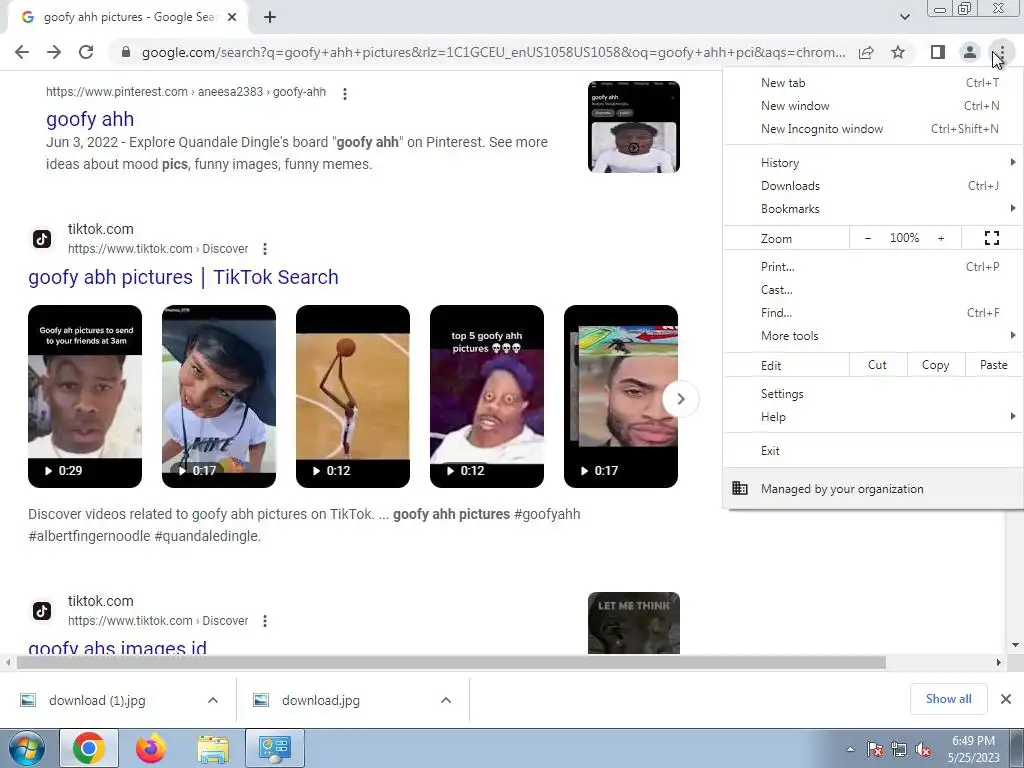Play the first 0:17 video with Nike shirt
This screenshot has height=768, width=1024.
219,396
